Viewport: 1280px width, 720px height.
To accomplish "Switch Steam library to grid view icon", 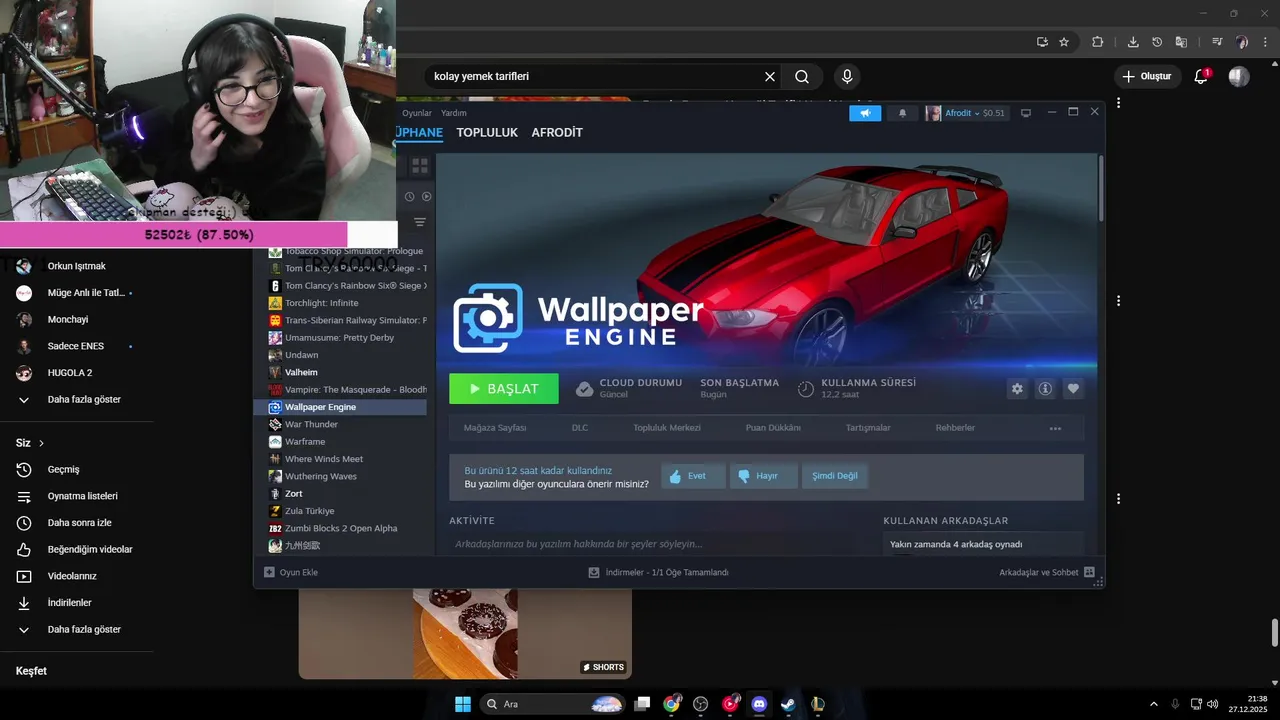I will click(x=420, y=165).
